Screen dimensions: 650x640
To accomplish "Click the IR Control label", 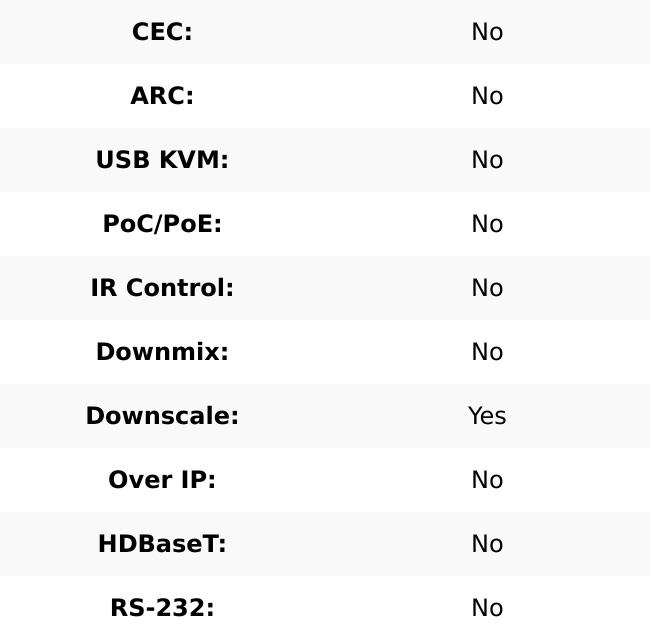I will coord(162,288).
